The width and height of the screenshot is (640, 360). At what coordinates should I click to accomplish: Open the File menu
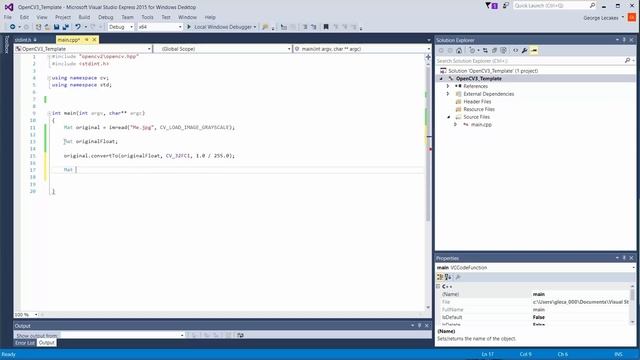coord(8,17)
